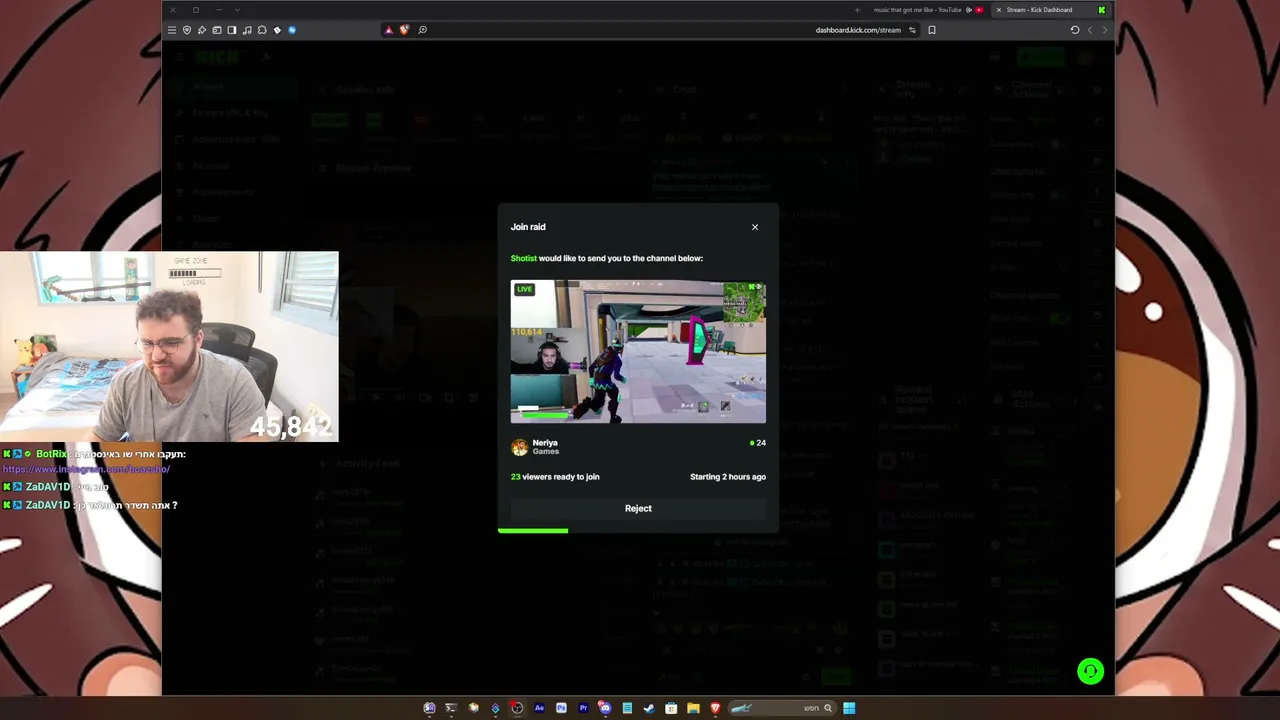Reload the Kick dashboard page
Image resolution: width=1280 pixels, height=720 pixels.
tap(1075, 30)
